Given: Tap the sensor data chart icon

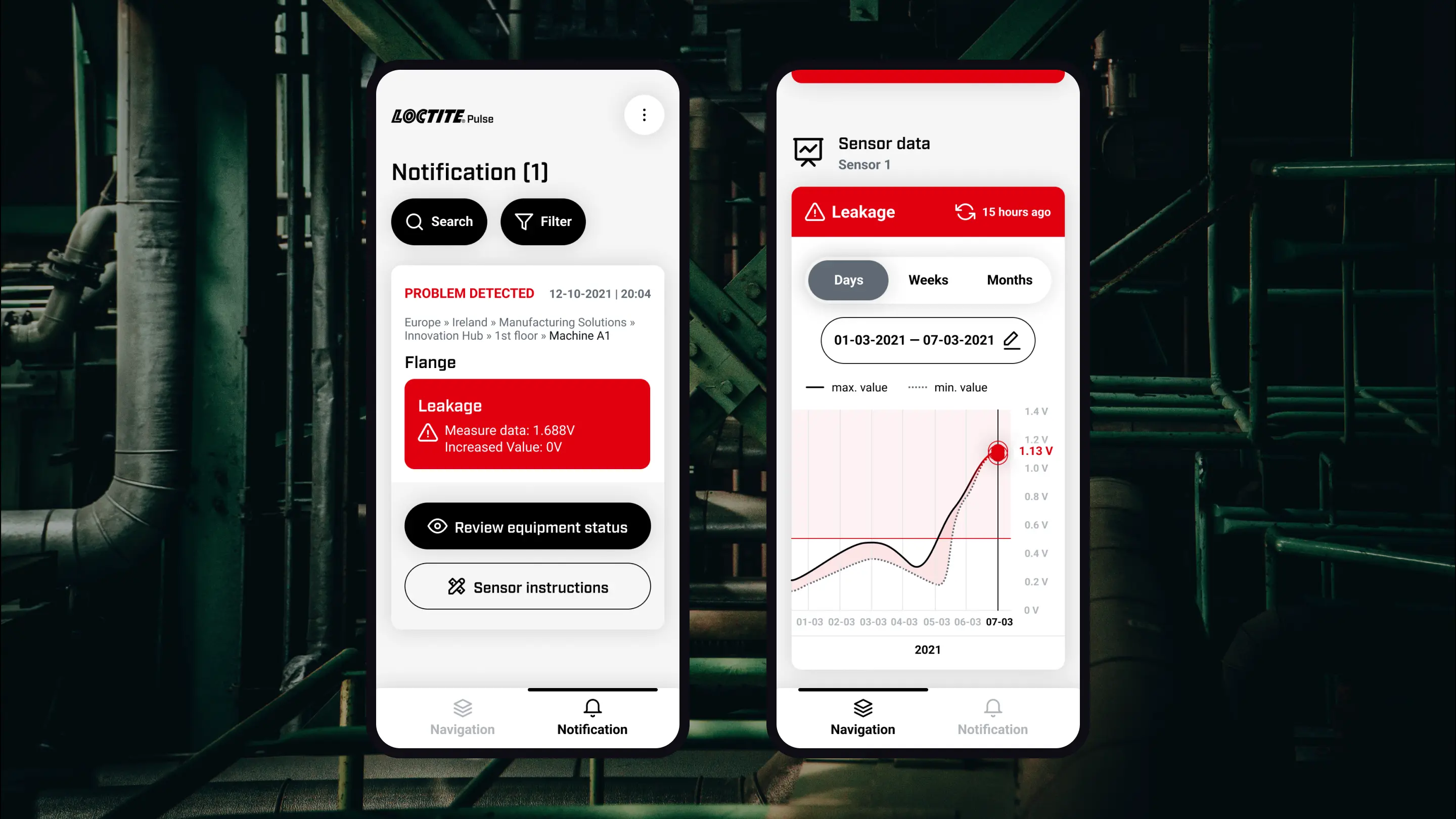Looking at the screenshot, I should [808, 152].
